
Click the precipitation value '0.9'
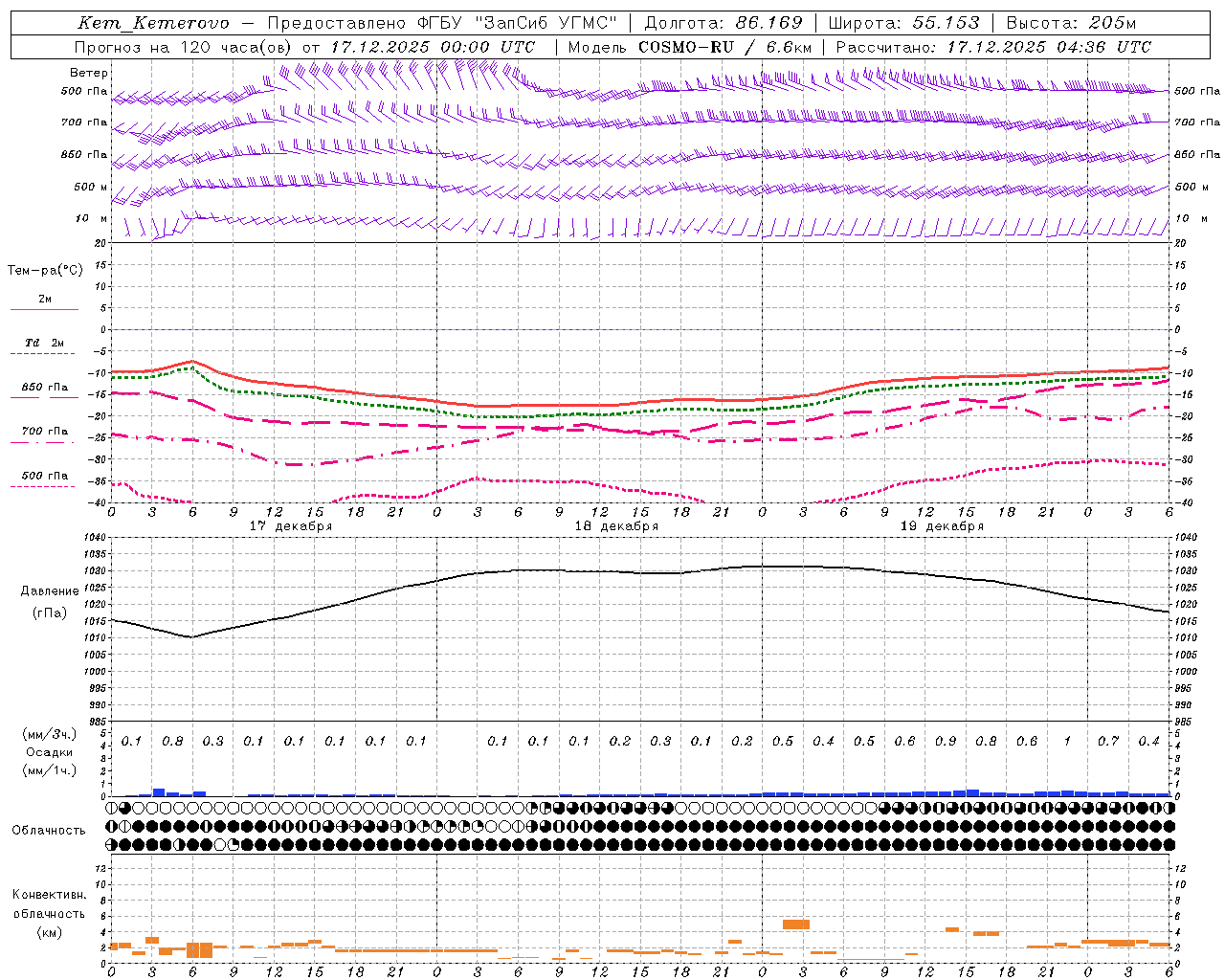946,742
